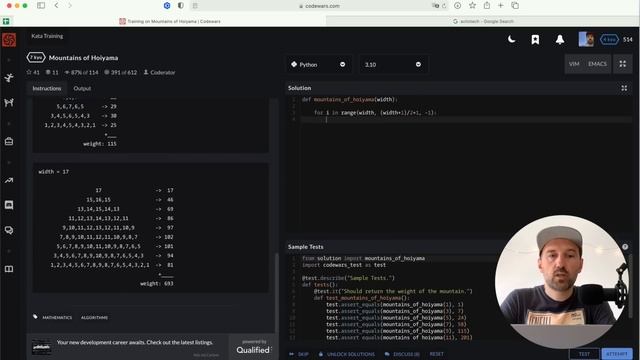Open the DISCUSS link
640x360 pixels.
402,354
